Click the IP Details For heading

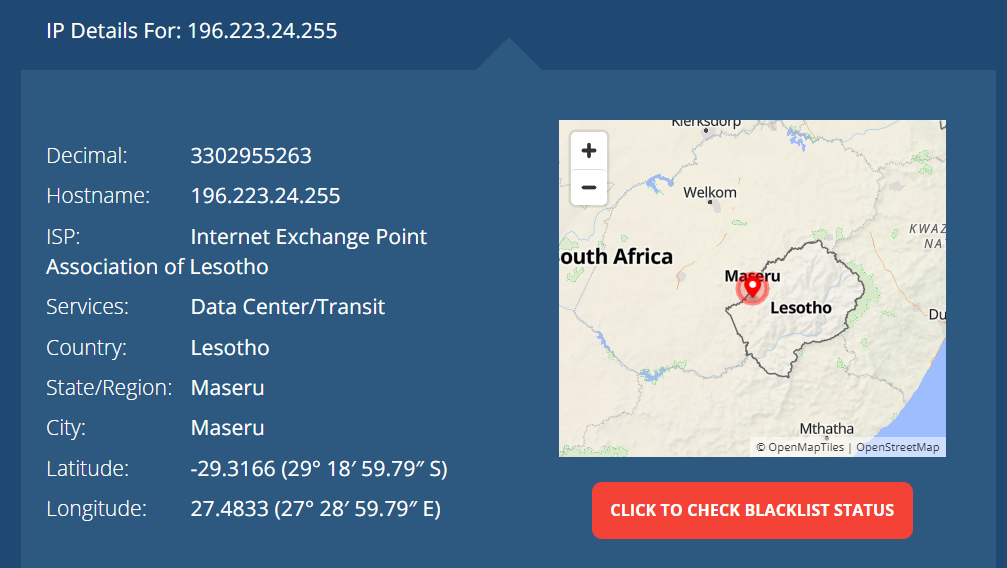(x=191, y=31)
